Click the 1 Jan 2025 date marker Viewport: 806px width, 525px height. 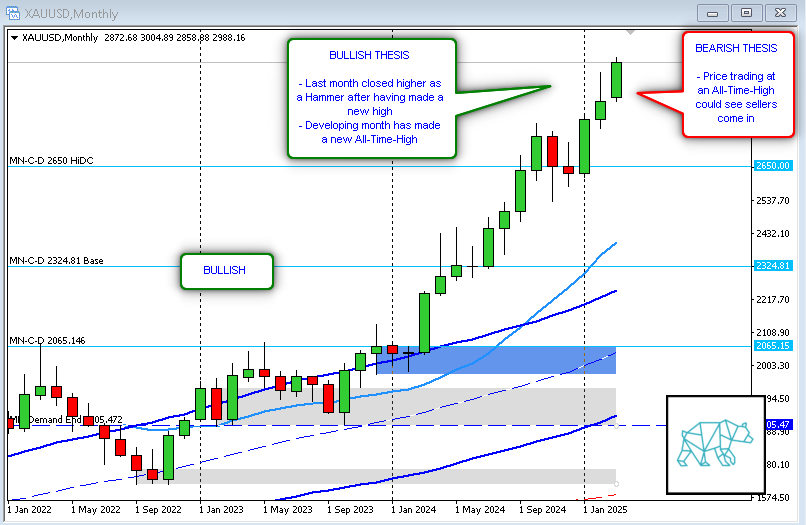pyautogui.click(x=610, y=508)
